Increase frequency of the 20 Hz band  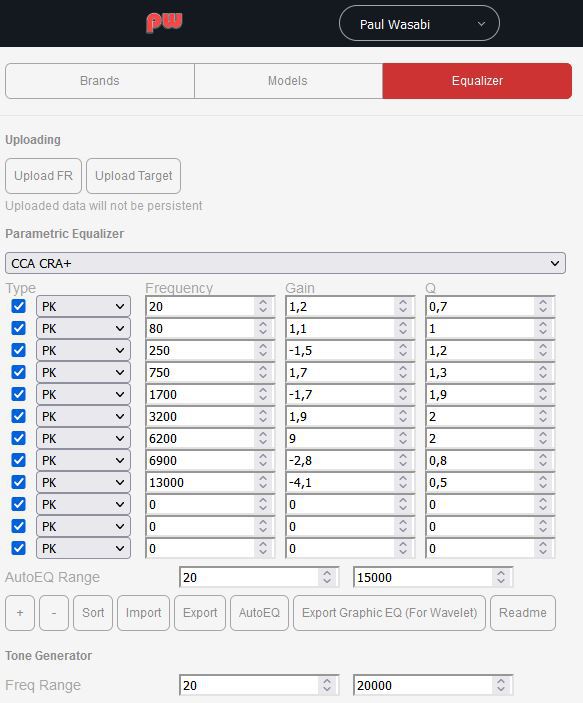(x=263, y=302)
